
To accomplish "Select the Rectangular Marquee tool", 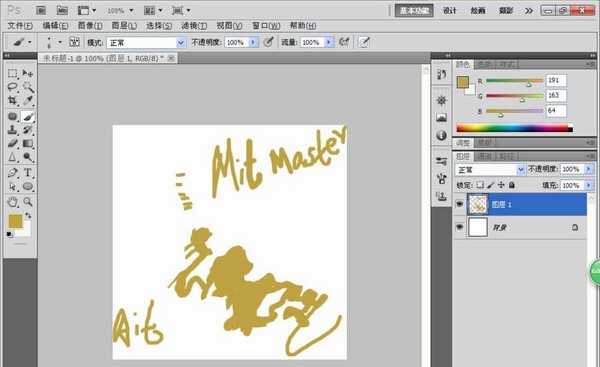I will pos(12,73).
